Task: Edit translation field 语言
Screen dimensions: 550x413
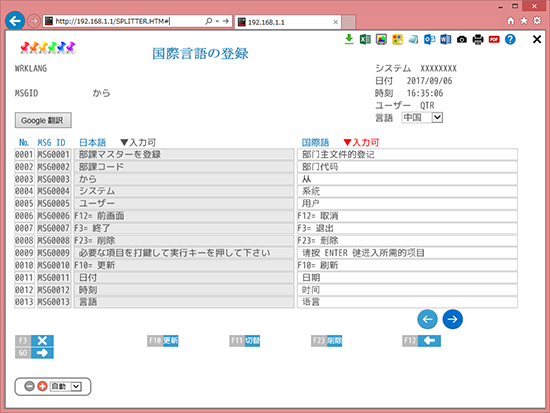Action: click(407, 302)
